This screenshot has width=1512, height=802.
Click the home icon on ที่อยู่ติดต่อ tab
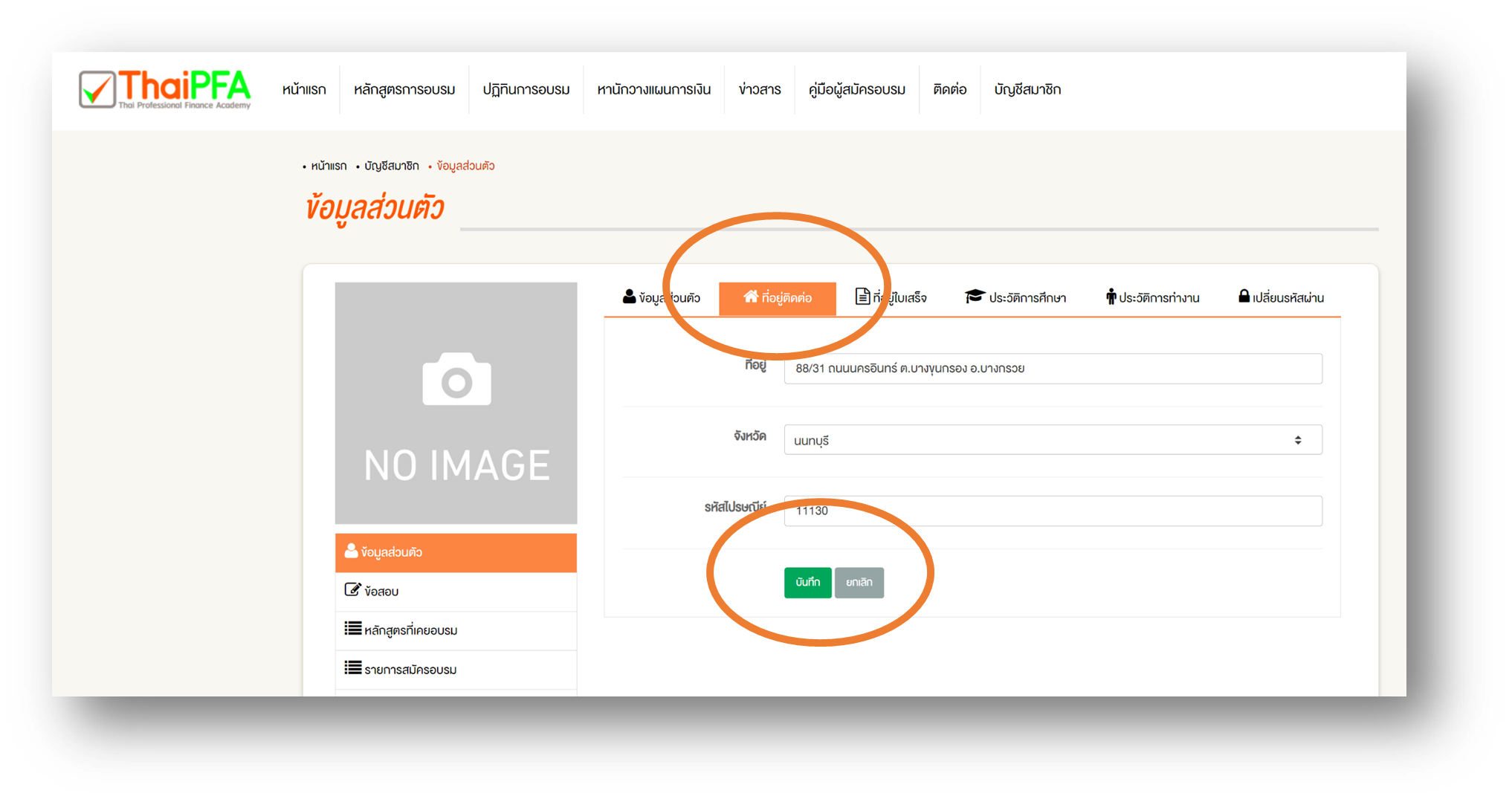point(750,297)
